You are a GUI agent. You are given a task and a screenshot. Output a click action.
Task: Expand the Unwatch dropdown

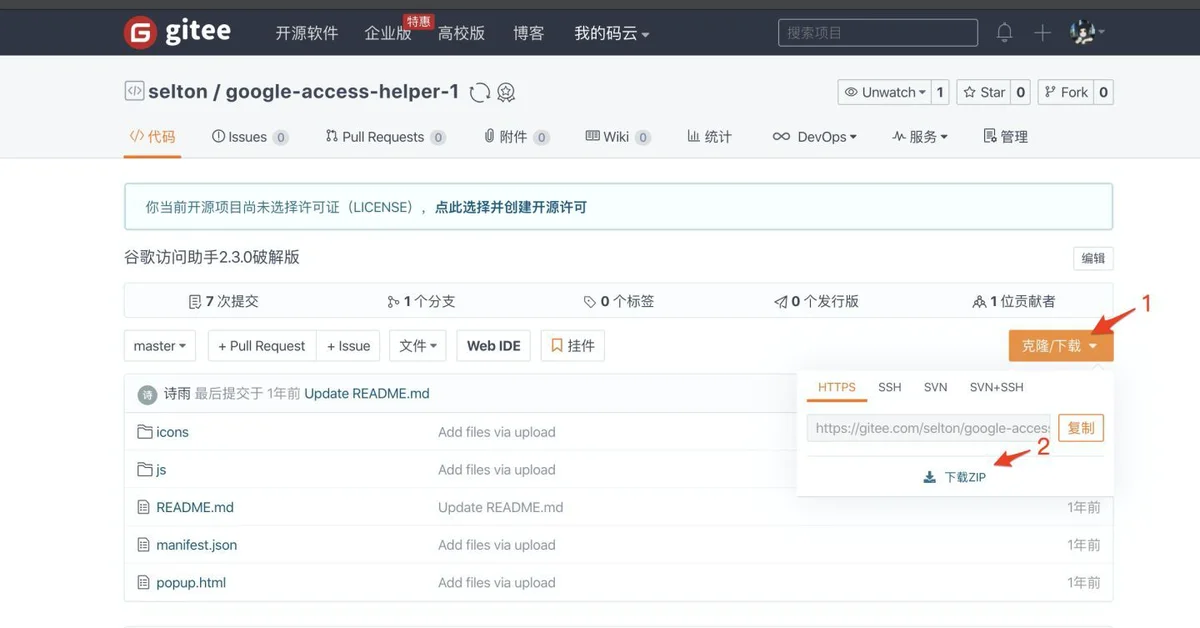point(884,92)
